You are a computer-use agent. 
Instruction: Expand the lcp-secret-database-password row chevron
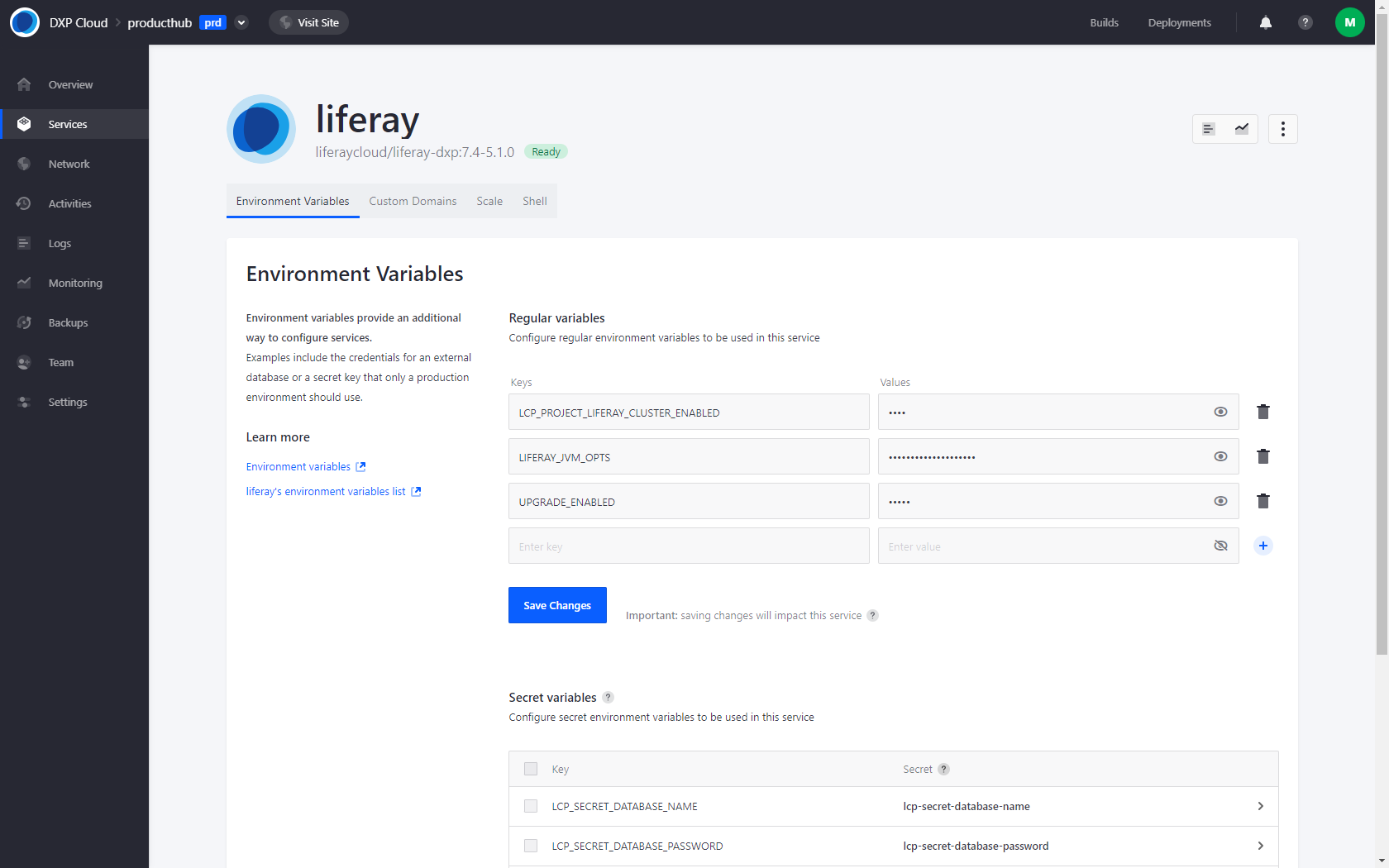pyautogui.click(x=1260, y=846)
